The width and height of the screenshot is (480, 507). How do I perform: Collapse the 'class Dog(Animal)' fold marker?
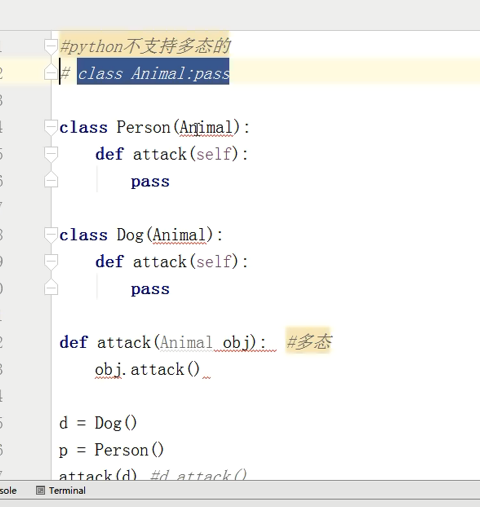point(51,235)
